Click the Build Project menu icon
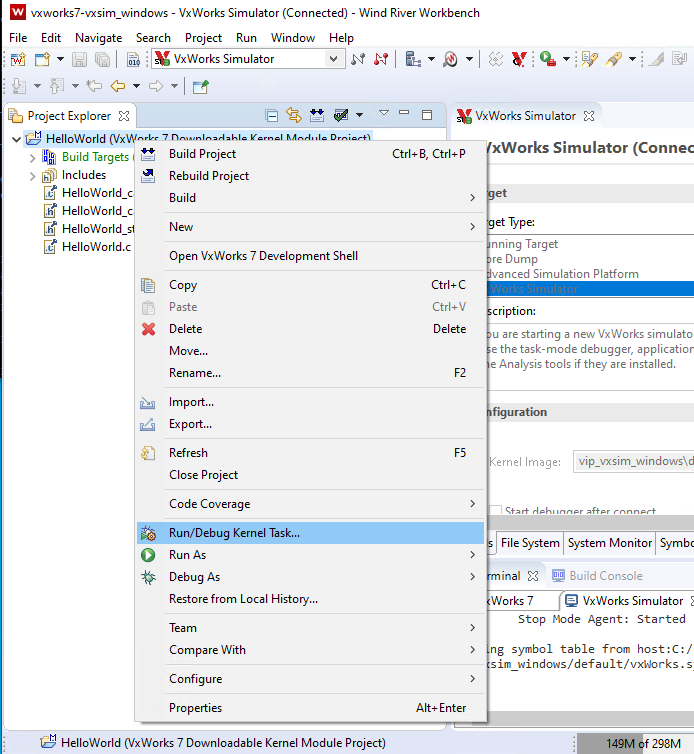This screenshot has width=694, height=754. [x=149, y=154]
